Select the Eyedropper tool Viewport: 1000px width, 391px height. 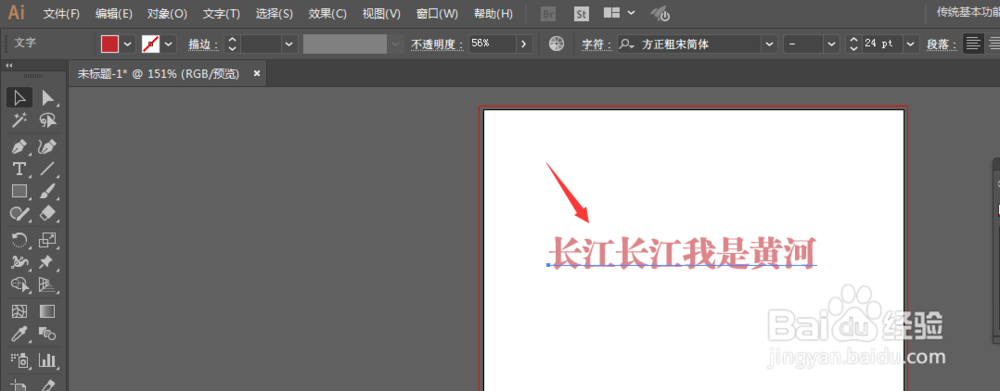coord(20,333)
